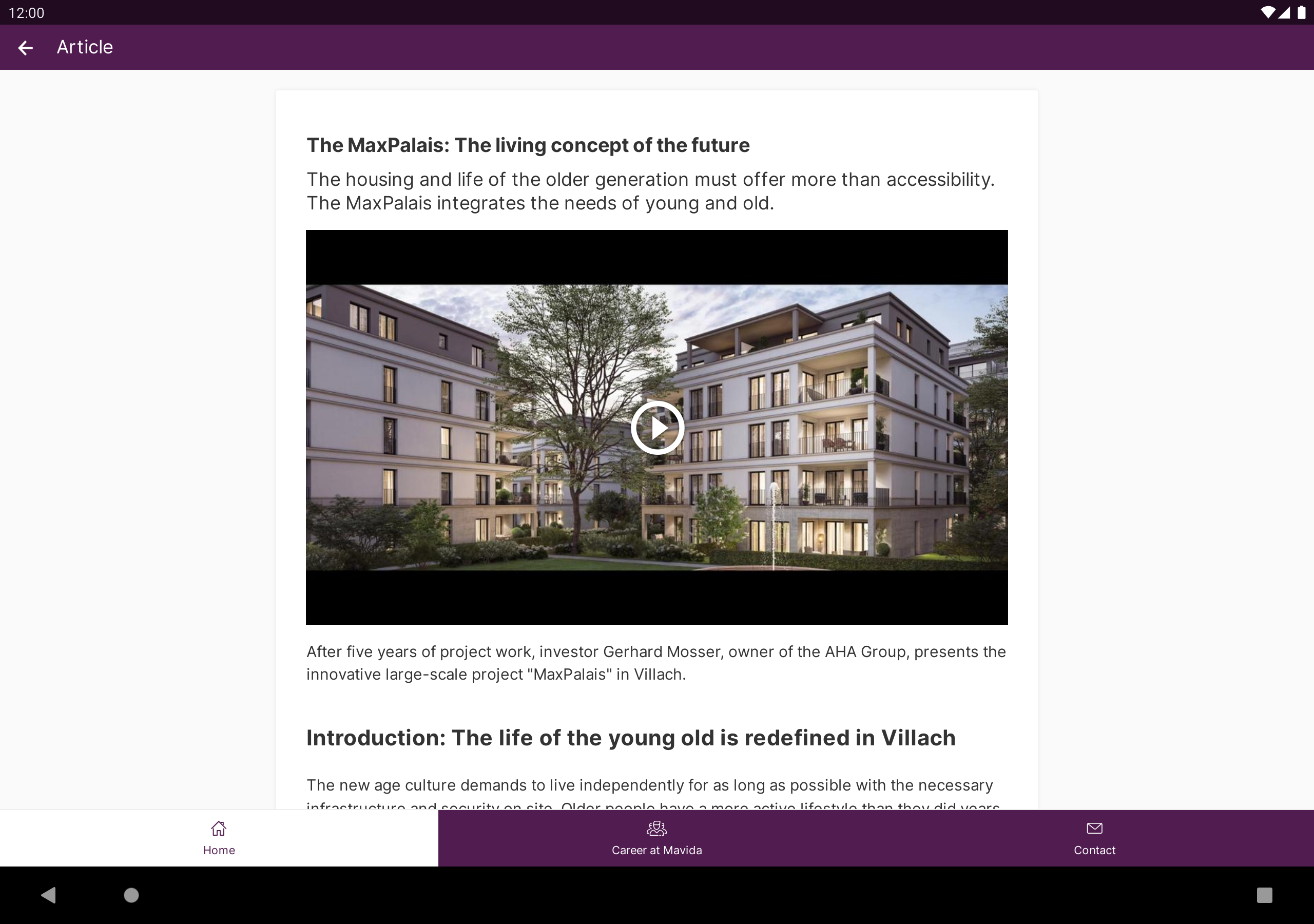Click the Article header title
Image resolution: width=1314 pixels, height=924 pixels.
click(x=85, y=47)
